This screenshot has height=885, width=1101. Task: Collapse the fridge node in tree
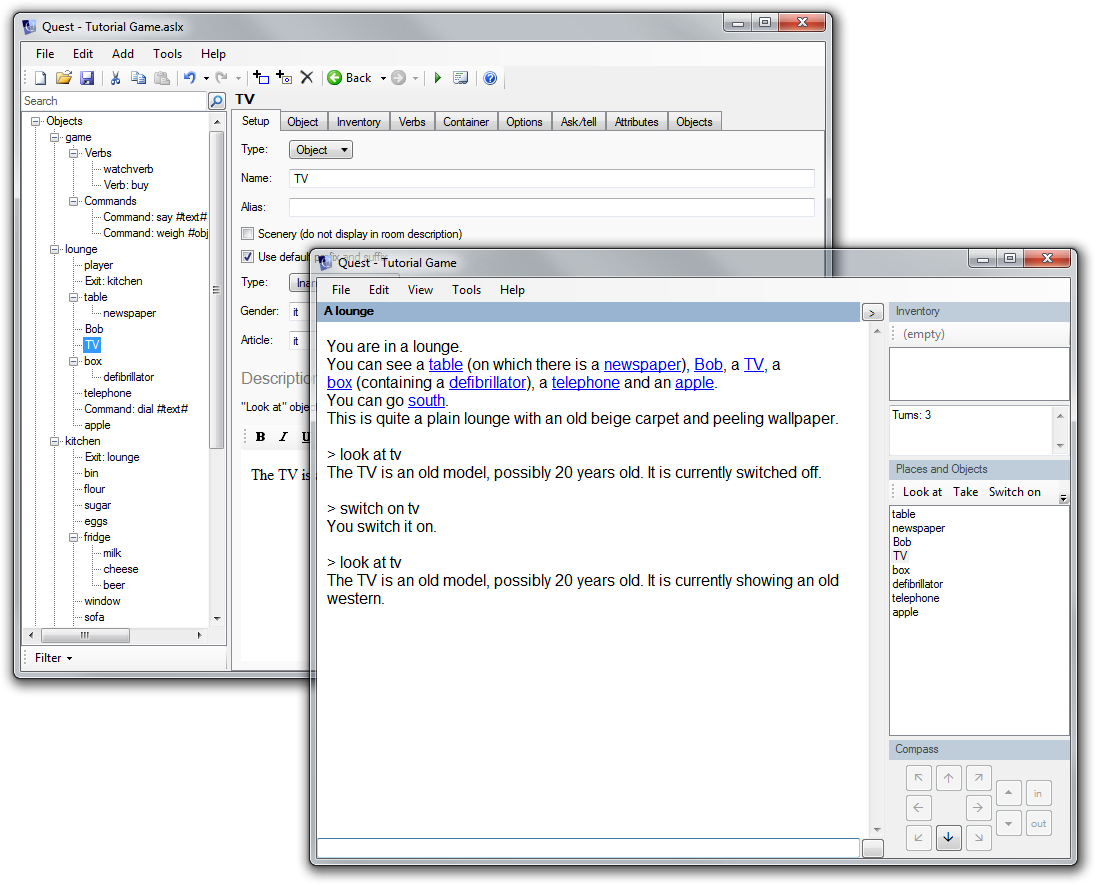tap(74, 537)
